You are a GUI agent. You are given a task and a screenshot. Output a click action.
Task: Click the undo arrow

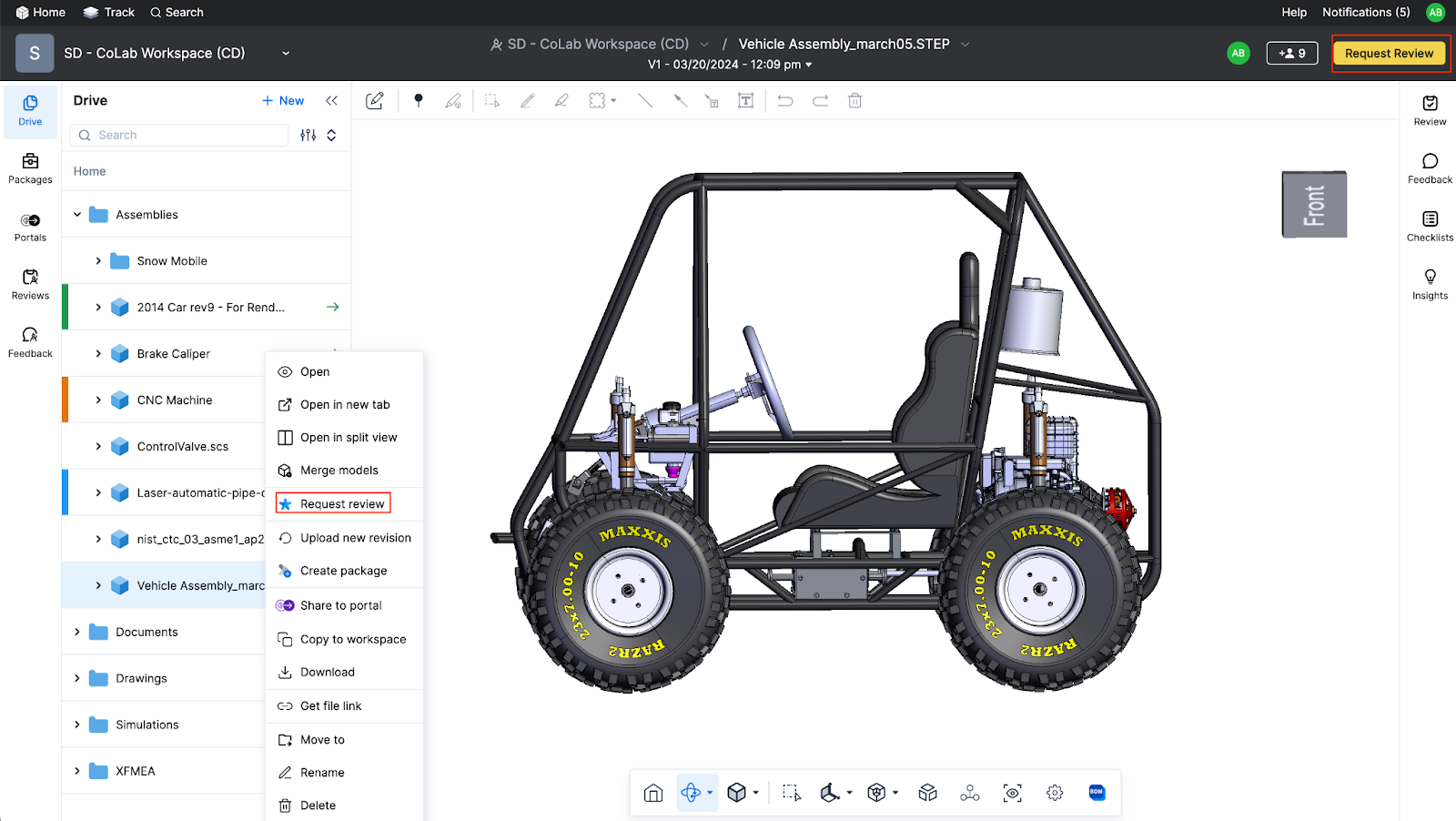(785, 100)
